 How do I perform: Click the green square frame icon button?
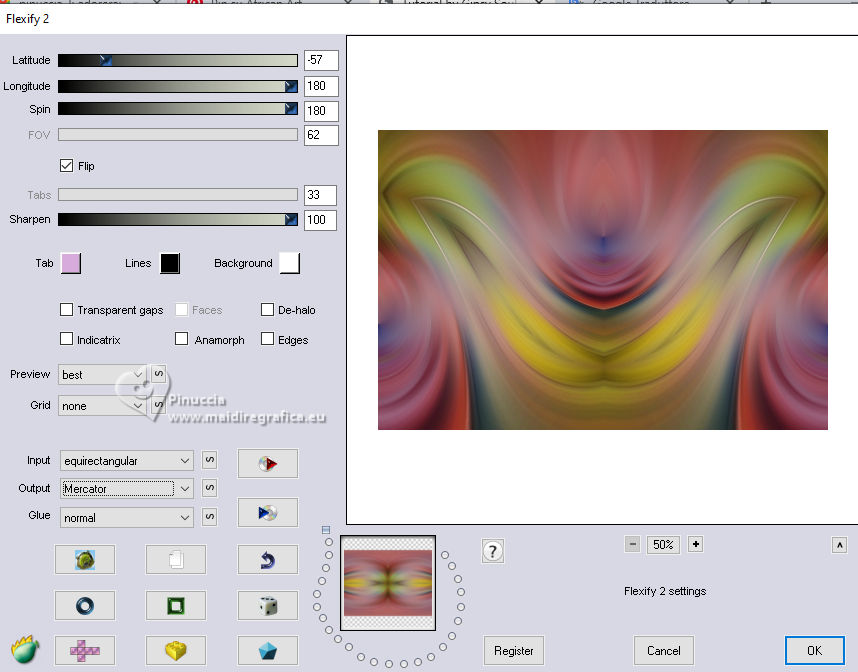[176, 605]
